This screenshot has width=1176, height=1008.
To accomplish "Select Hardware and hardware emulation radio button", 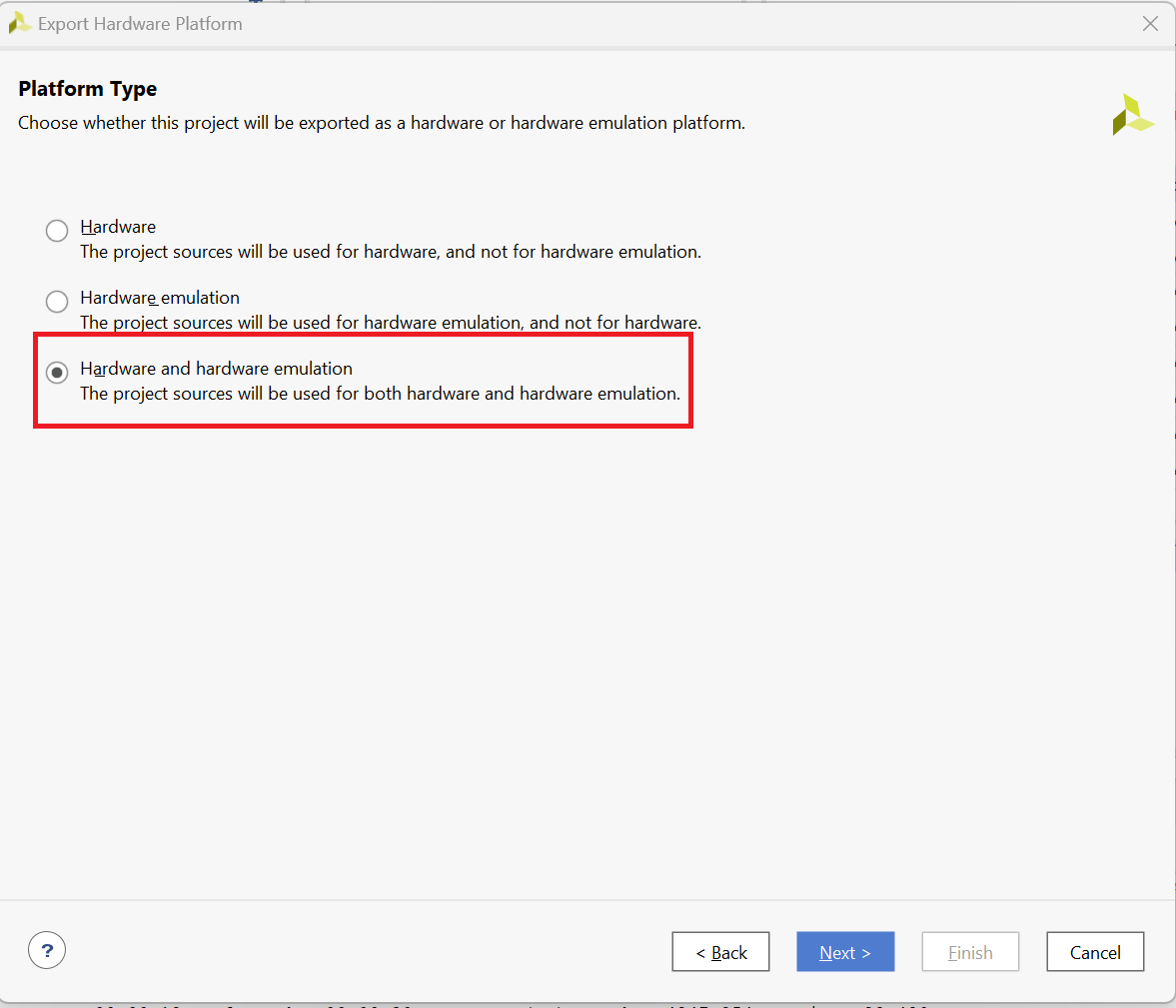I will coord(57,372).
